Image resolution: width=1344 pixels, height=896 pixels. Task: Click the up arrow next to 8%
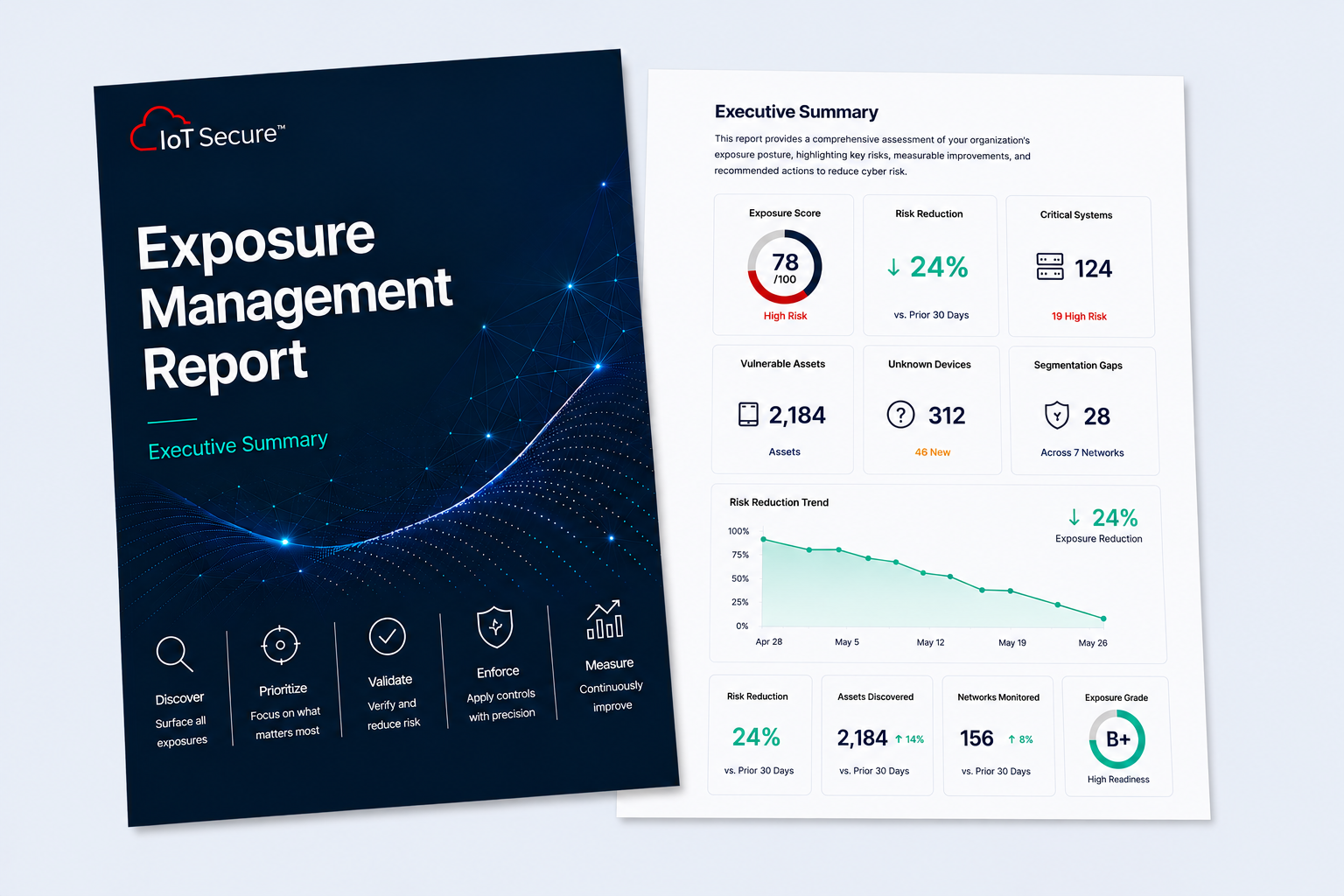(1011, 739)
